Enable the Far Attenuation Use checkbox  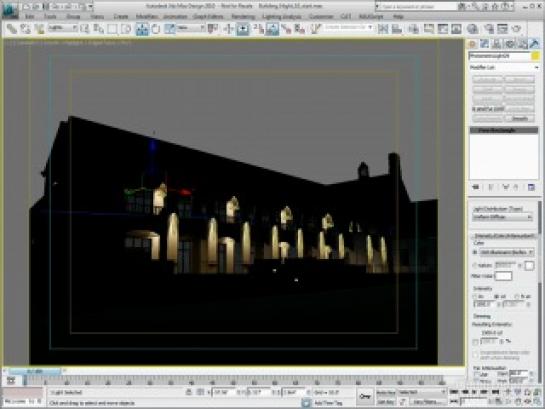(476, 374)
